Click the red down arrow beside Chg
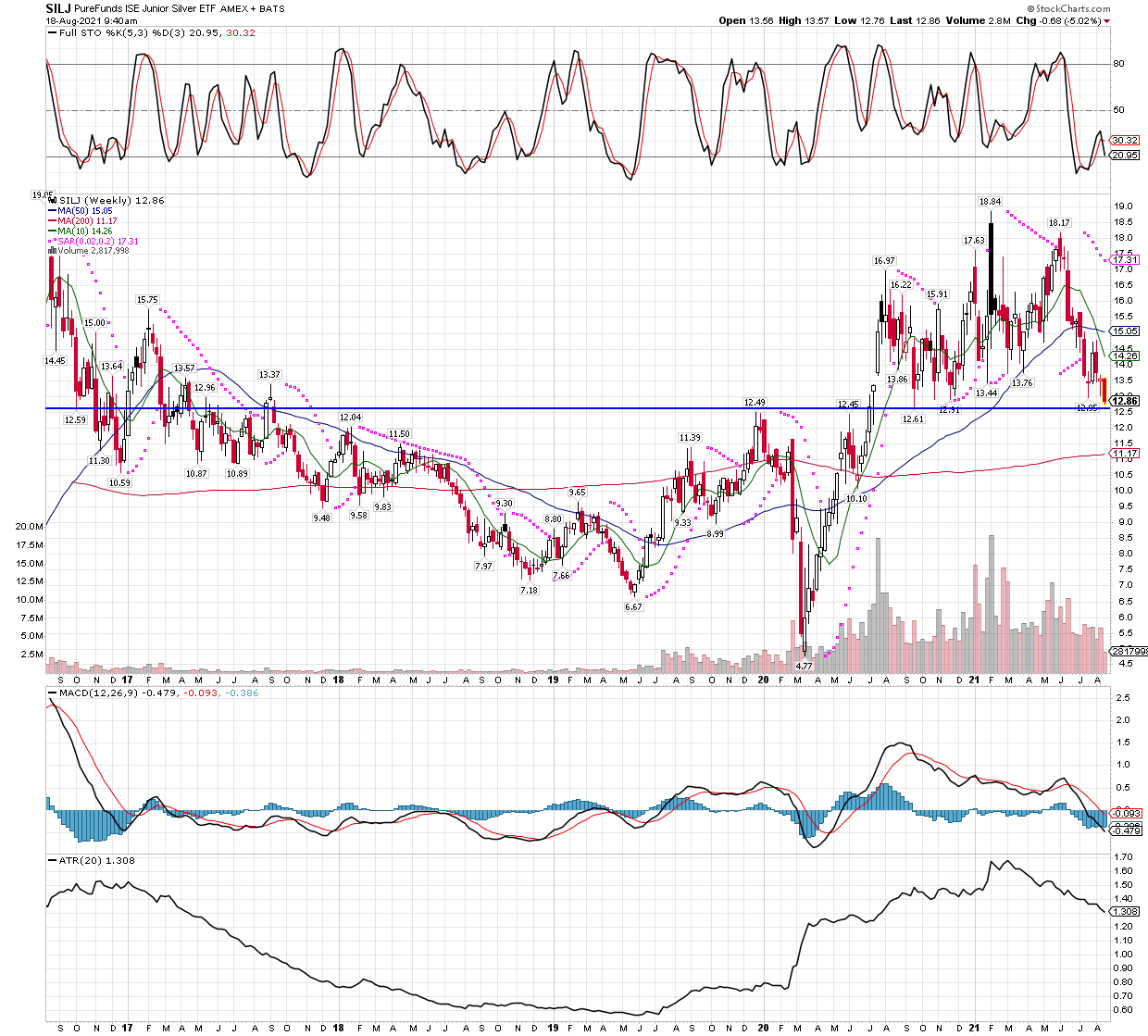This screenshot has height=1036, width=1148. tap(1107, 21)
